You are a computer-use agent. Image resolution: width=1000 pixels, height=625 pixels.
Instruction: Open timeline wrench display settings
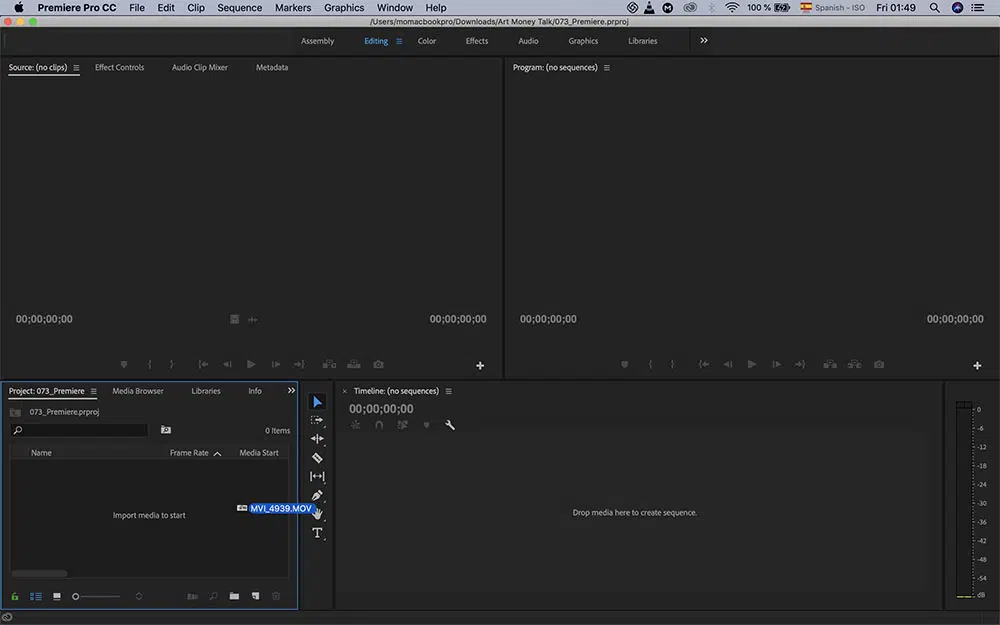[450, 425]
